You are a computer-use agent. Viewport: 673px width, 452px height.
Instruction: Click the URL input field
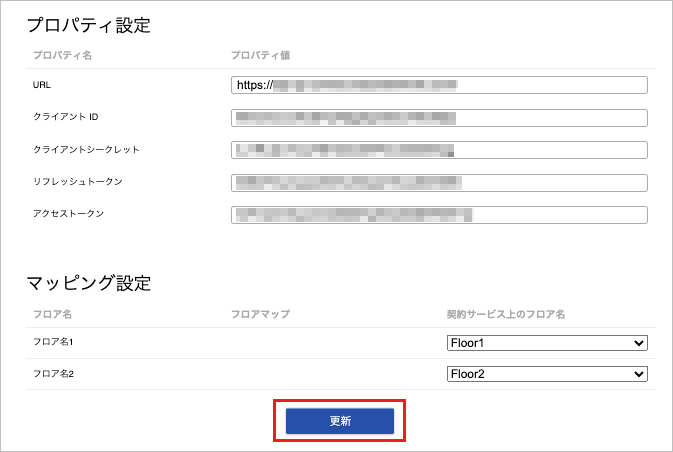439,85
